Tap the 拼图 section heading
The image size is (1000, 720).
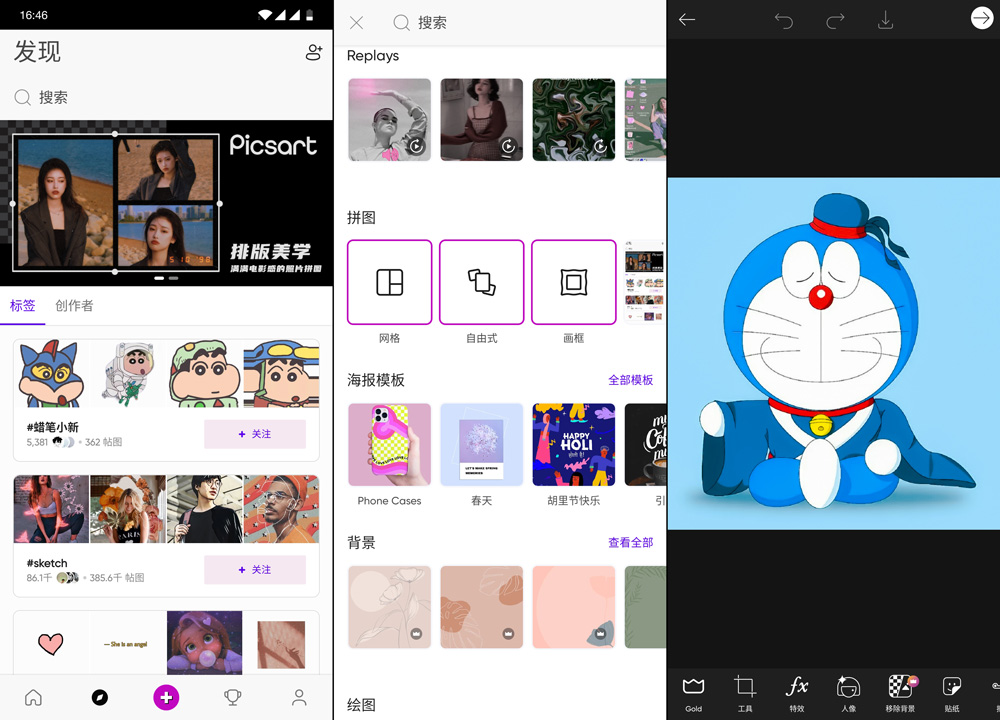point(361,217)
